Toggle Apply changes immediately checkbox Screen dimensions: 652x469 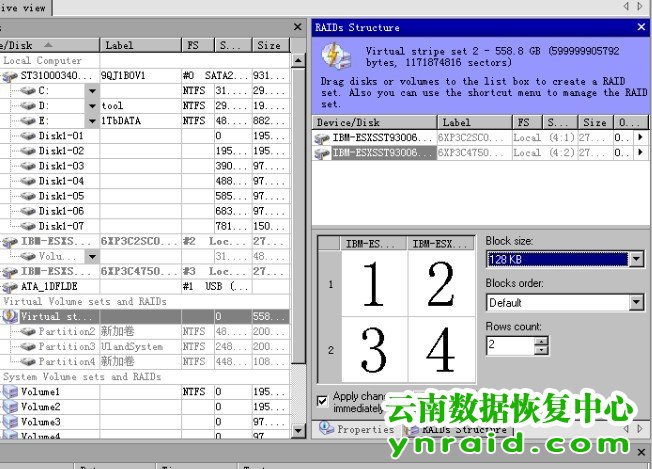322,400
